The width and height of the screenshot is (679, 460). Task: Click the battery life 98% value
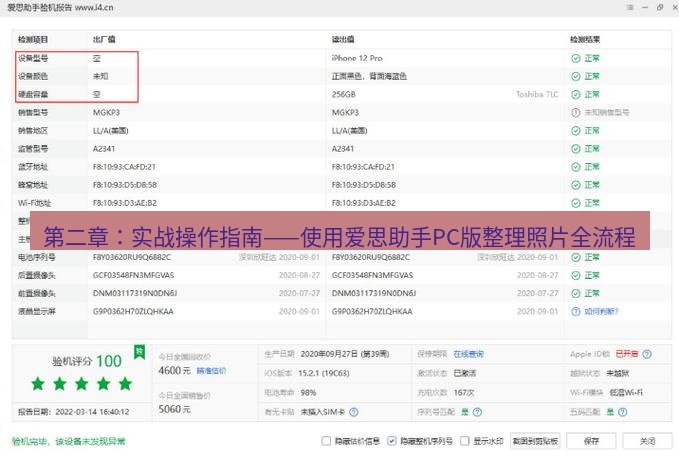coord(308,393)
